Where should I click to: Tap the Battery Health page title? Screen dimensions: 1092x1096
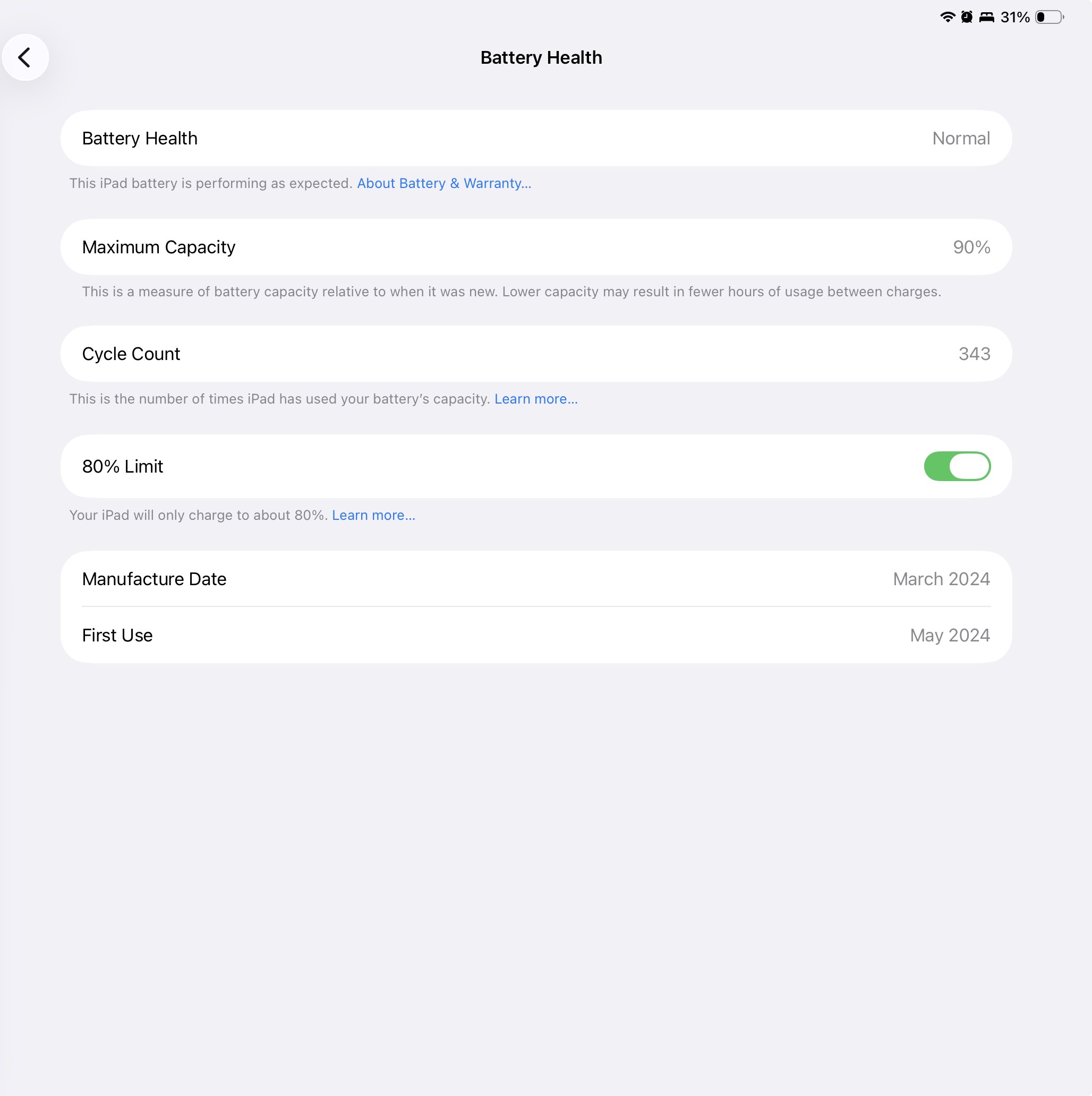click(541, 57)
